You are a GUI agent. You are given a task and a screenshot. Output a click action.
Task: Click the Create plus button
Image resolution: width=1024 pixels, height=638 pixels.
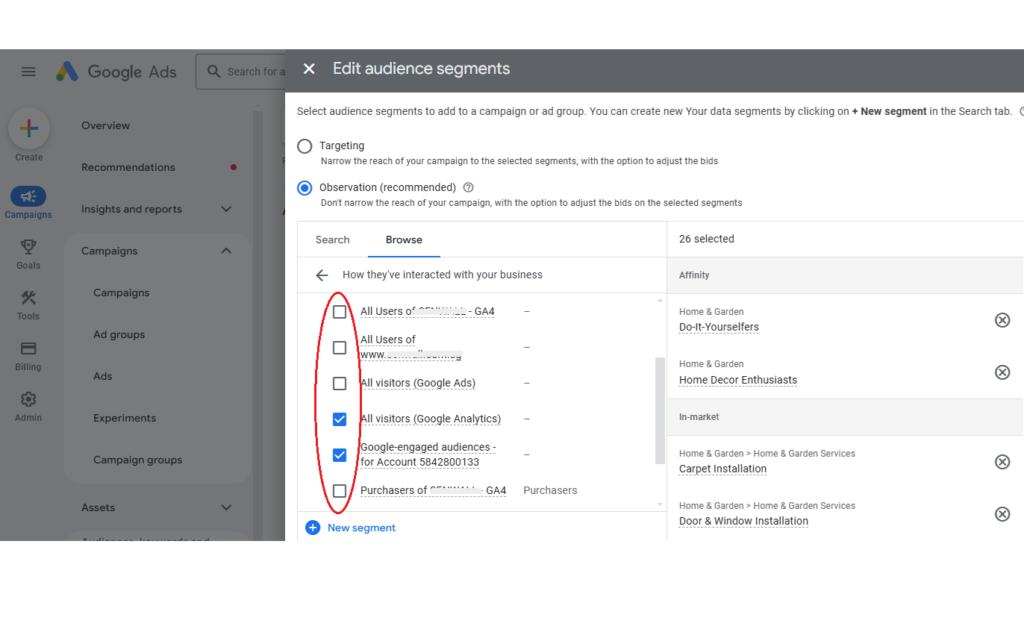29,129
